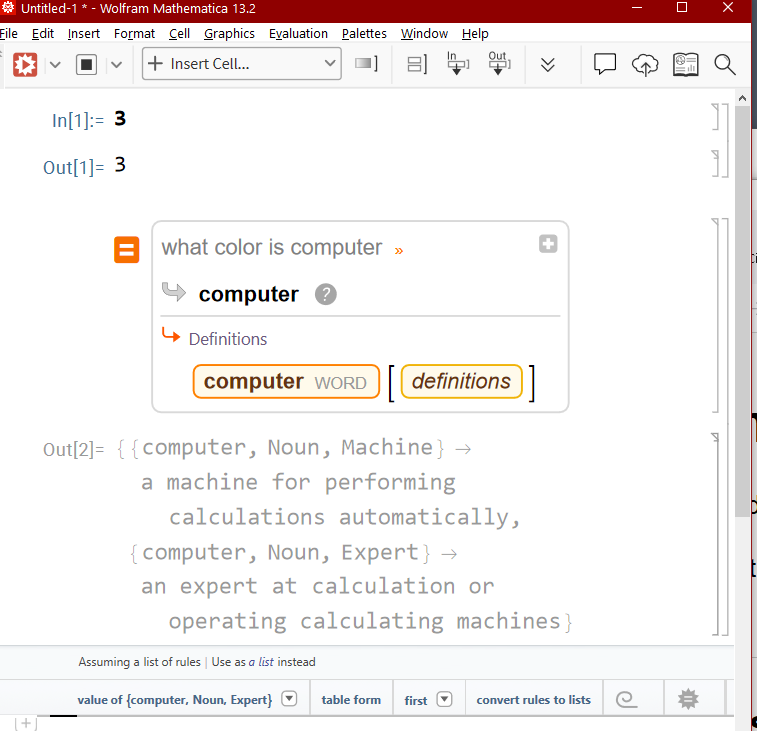This screenshot has width=757, height=731.
Task: Click the Out[1]= label
Action: coord(73,167)
